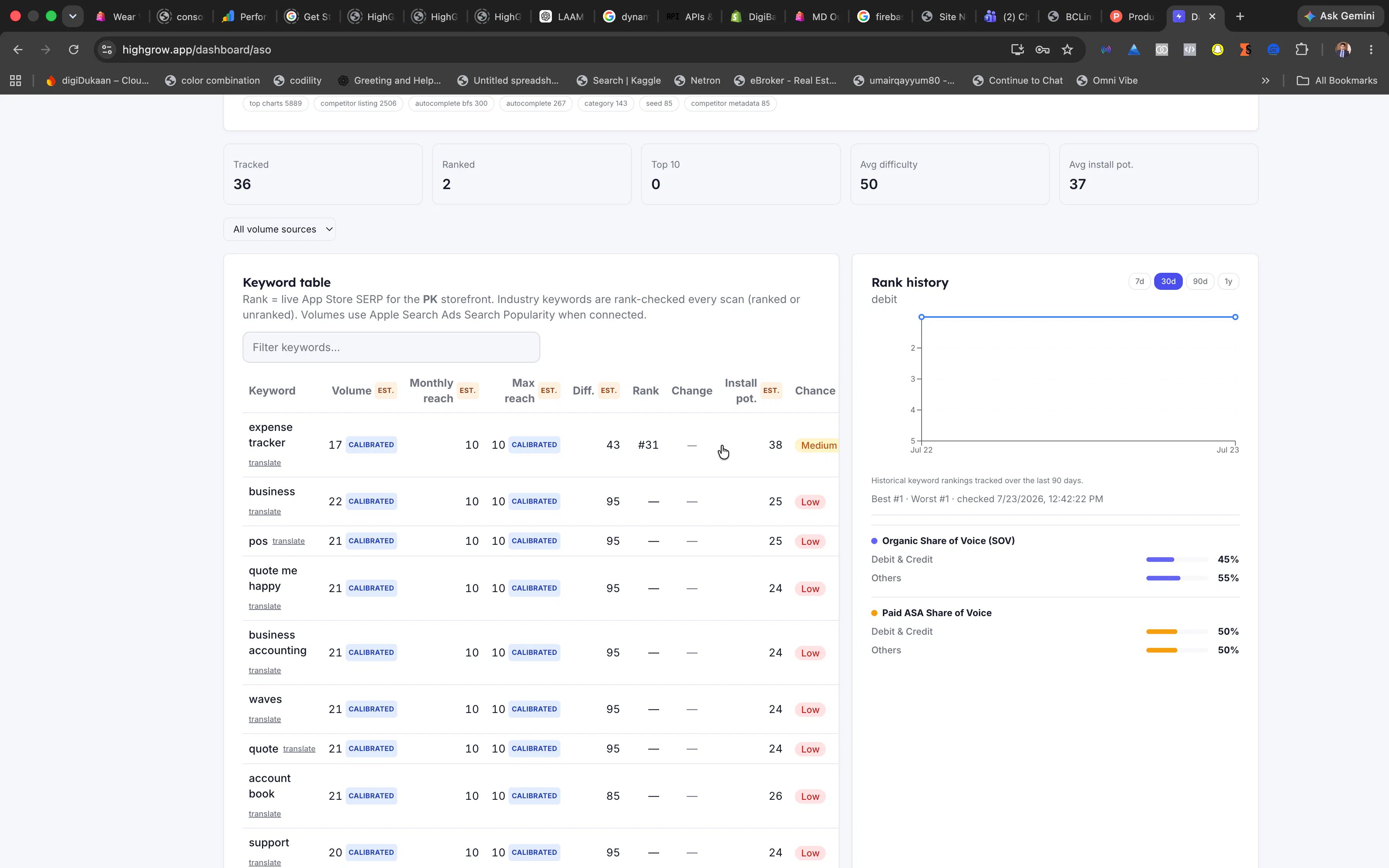Open the Chrome extensions puzzle icon
This screenshot has height=868, width=1389.
coord(1302,50)
